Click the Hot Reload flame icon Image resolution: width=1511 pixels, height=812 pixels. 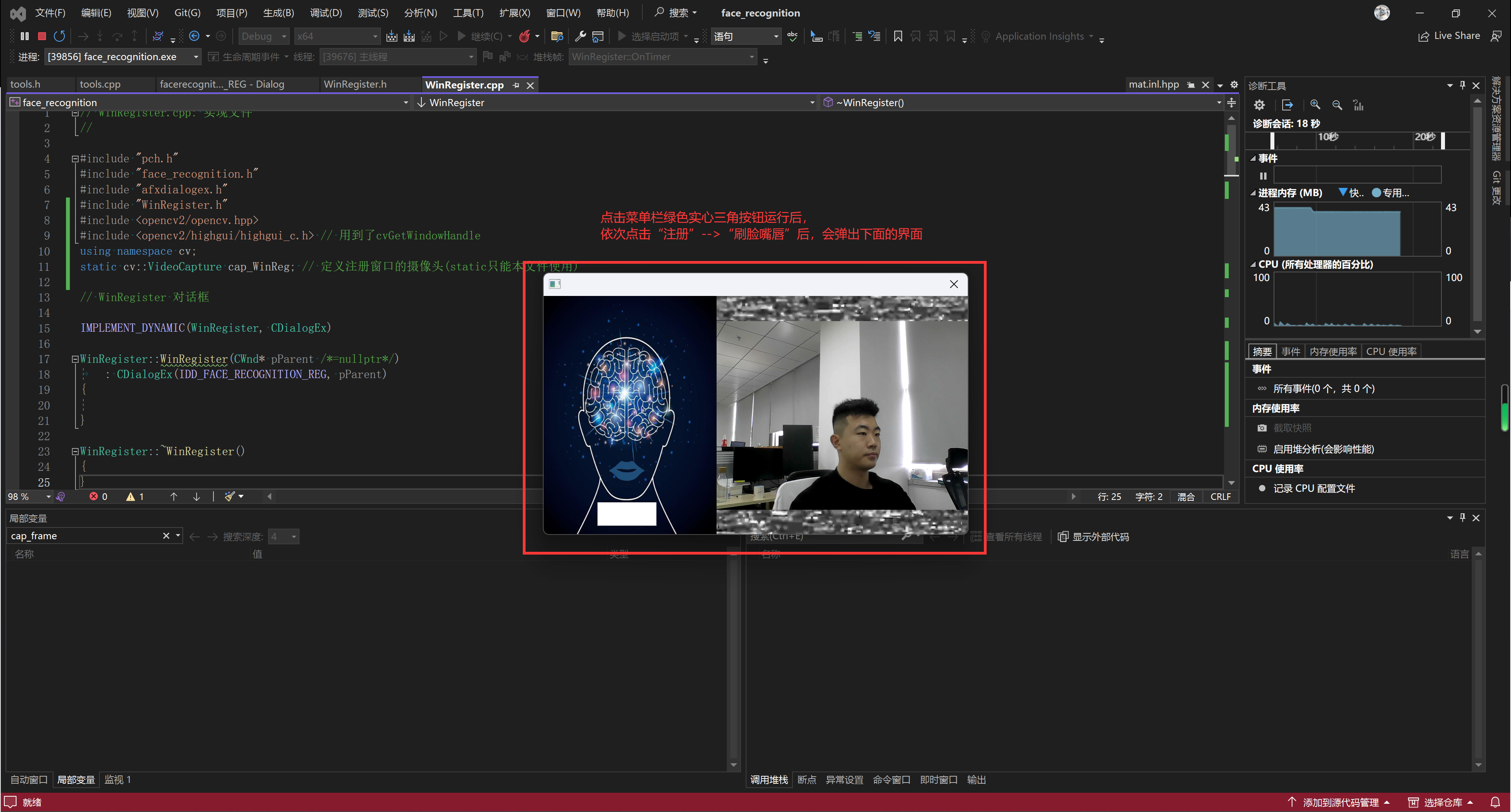pyautogui.click(x=524, y=37)
